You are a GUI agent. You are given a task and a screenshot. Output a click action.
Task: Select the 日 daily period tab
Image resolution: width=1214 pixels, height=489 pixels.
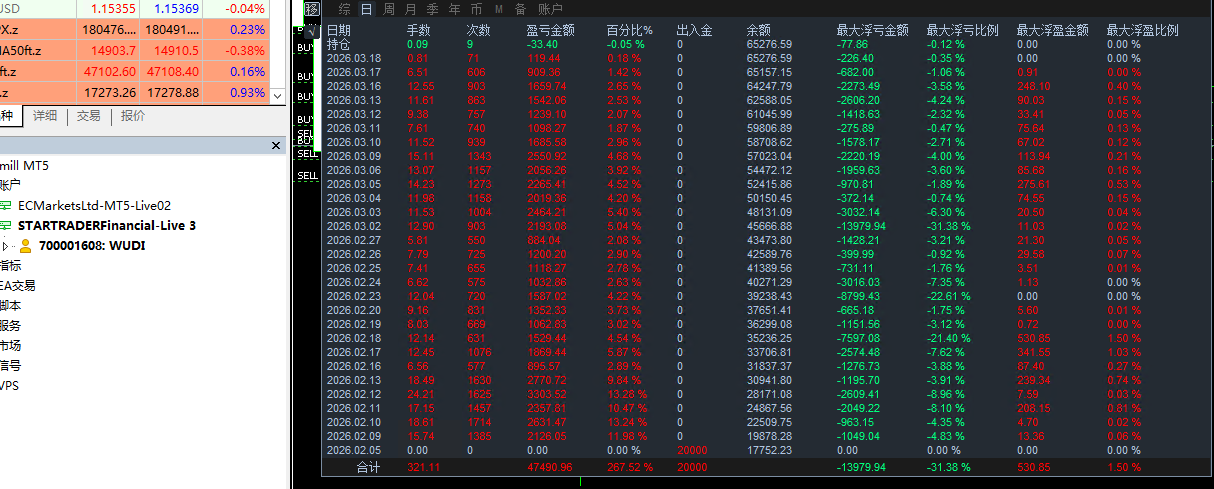pyautogui.click(x=366, y=9)
